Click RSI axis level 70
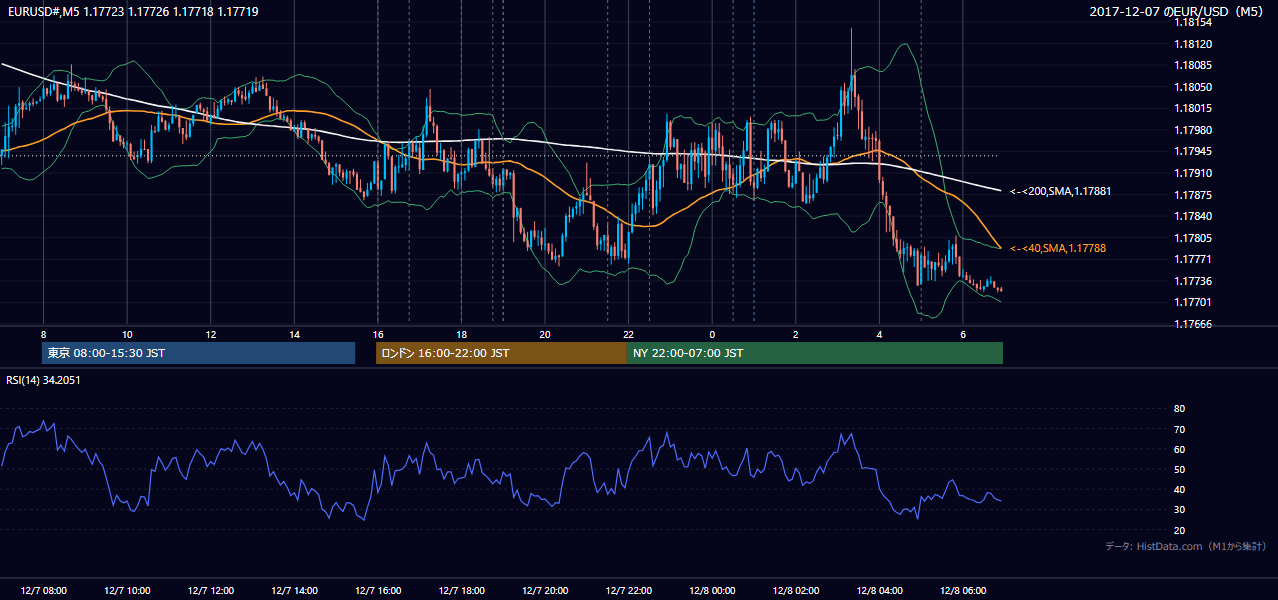 pyautogui.click(x=1179, y=429)
